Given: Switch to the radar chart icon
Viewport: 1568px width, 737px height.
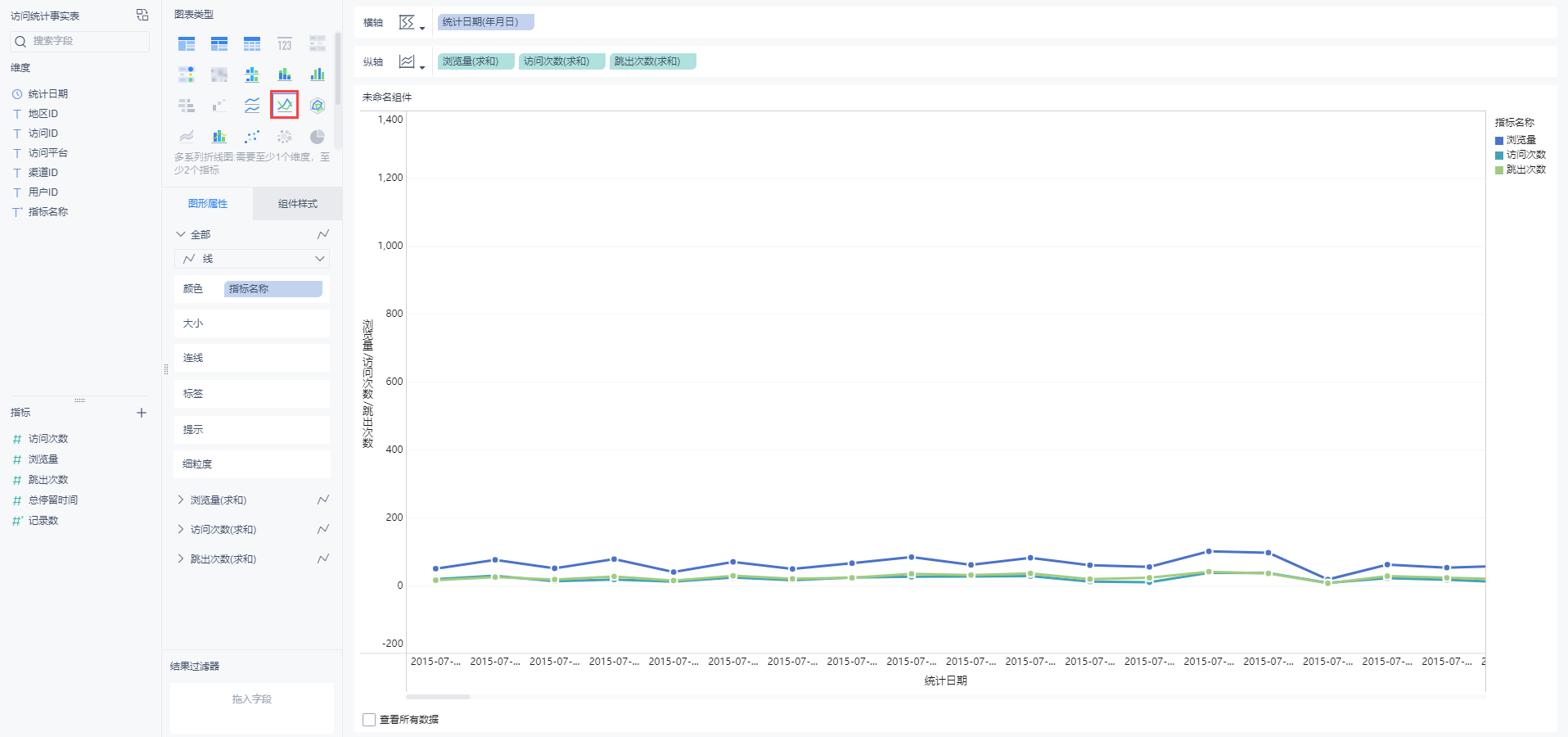Looking at the screenshot, I should pyautogui.click(x=318, y=106).
